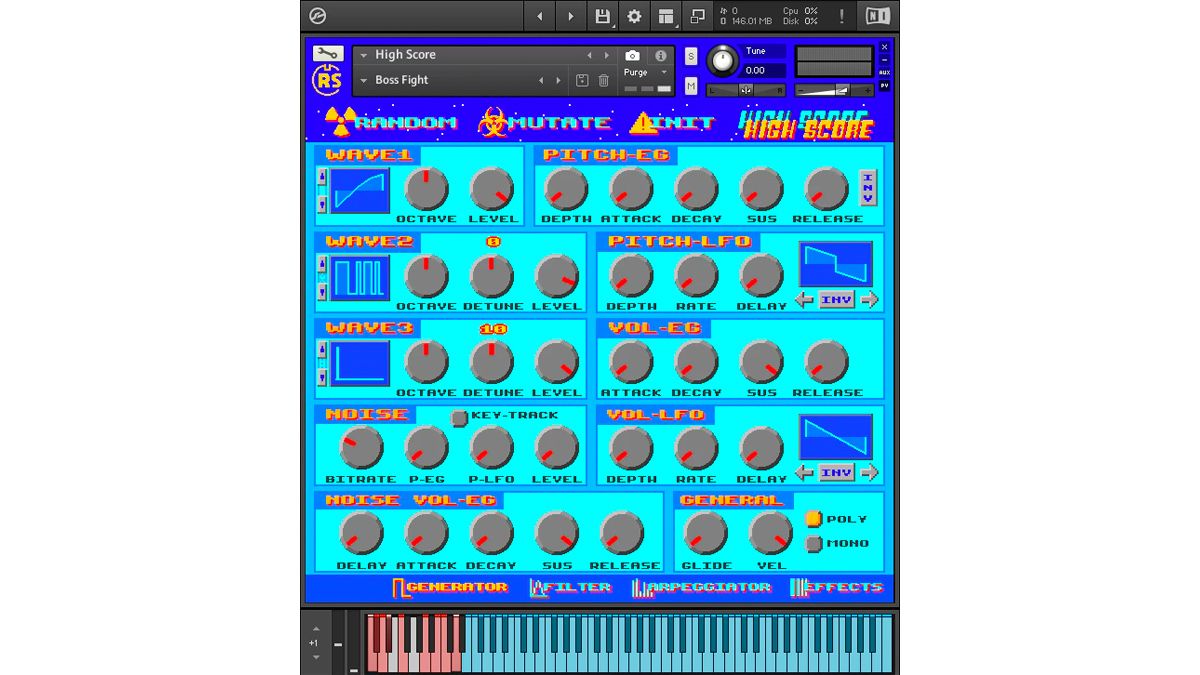Click the pan L-R slider

tap(745, 90)
